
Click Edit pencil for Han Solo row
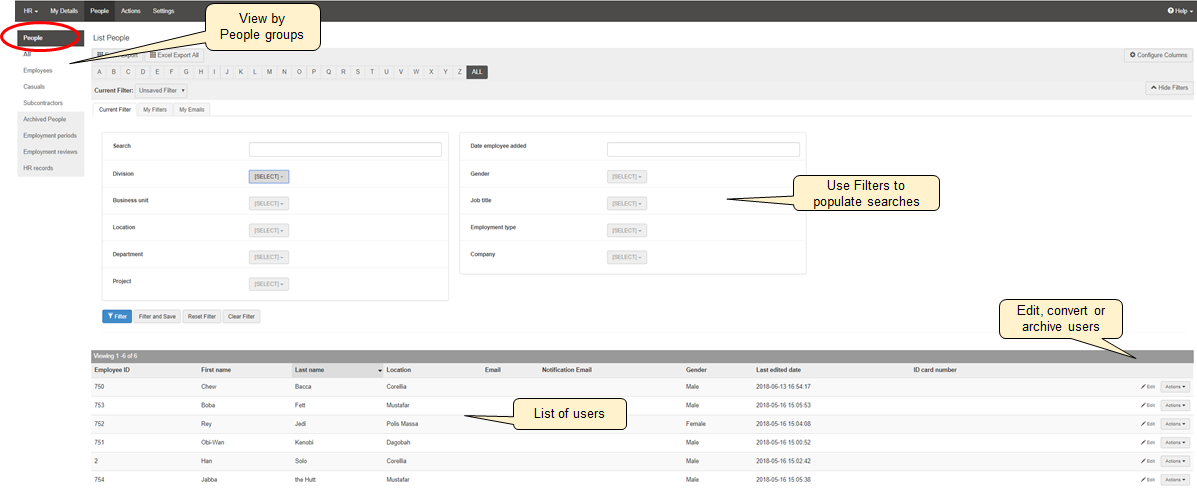[x=1147, y=461]
